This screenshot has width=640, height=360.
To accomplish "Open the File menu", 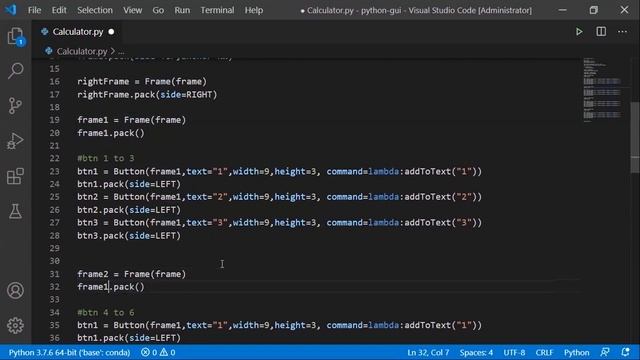I will [x=34, y=10].
